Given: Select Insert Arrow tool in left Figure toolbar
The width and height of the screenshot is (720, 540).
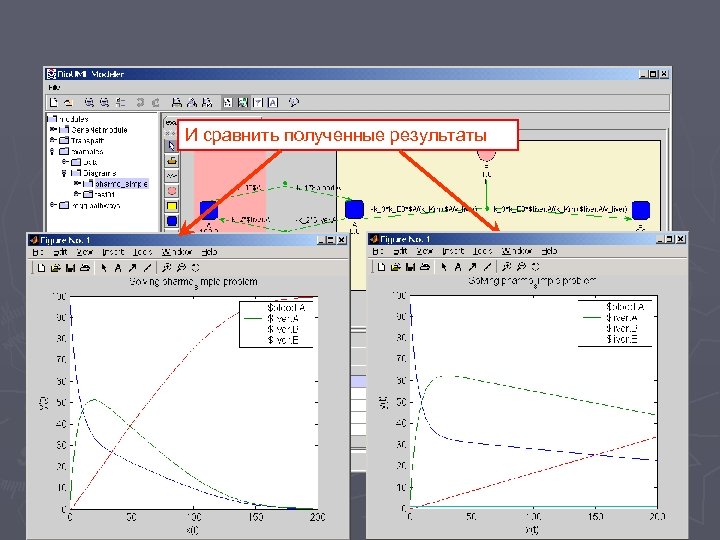Looking at the screenshot, I should pyautogui.click(x=132, y=268).
